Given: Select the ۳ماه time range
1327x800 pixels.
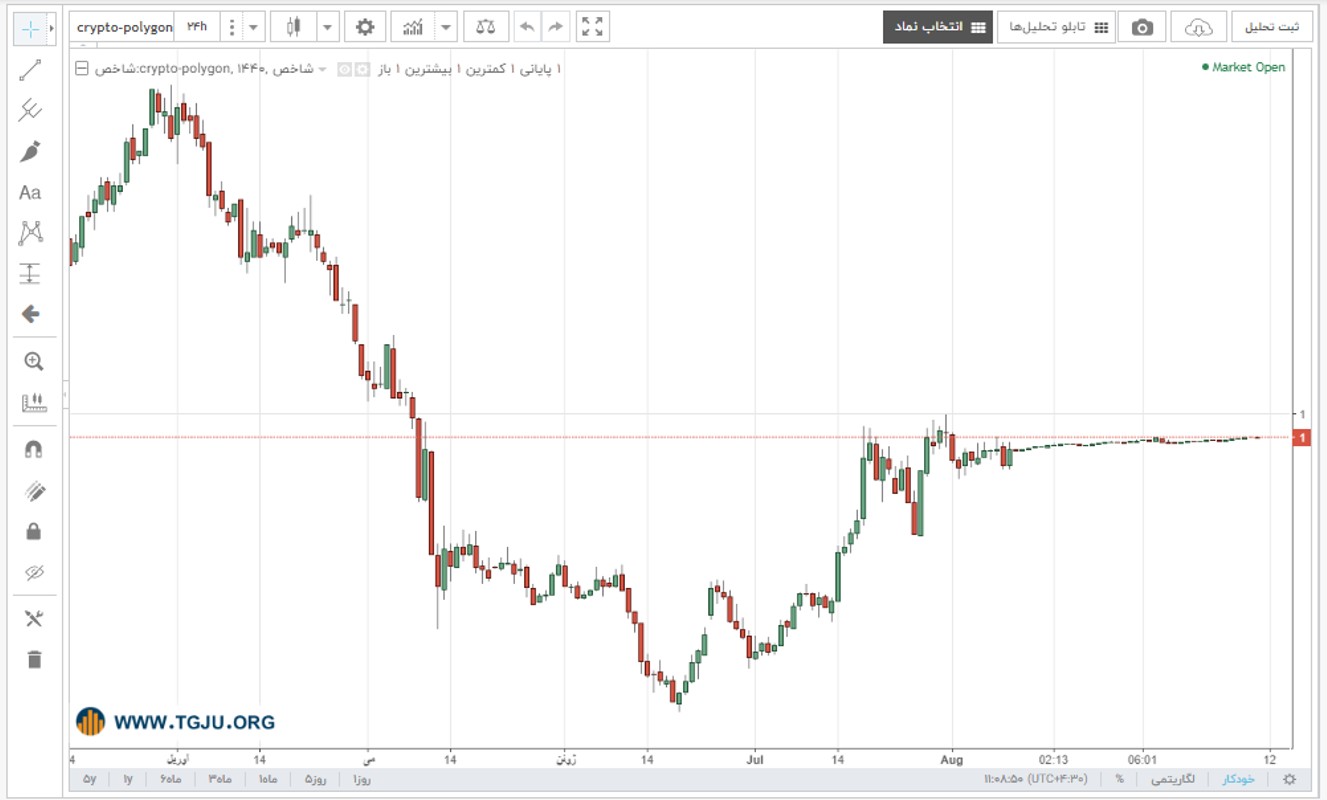Looking at the screenshot, I should [x=220, y=779].
